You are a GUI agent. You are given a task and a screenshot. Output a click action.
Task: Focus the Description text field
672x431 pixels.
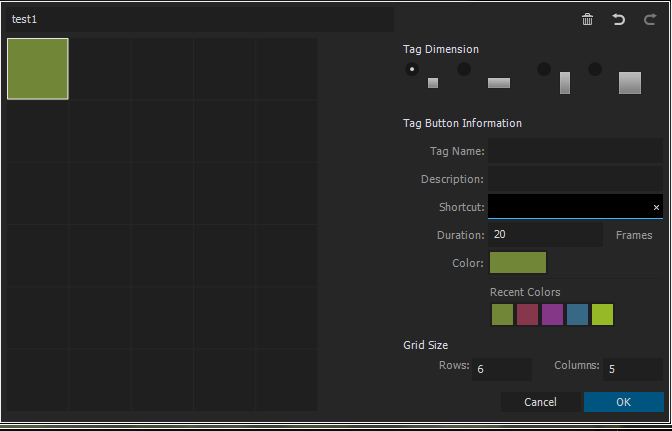(x=575, y=179)
